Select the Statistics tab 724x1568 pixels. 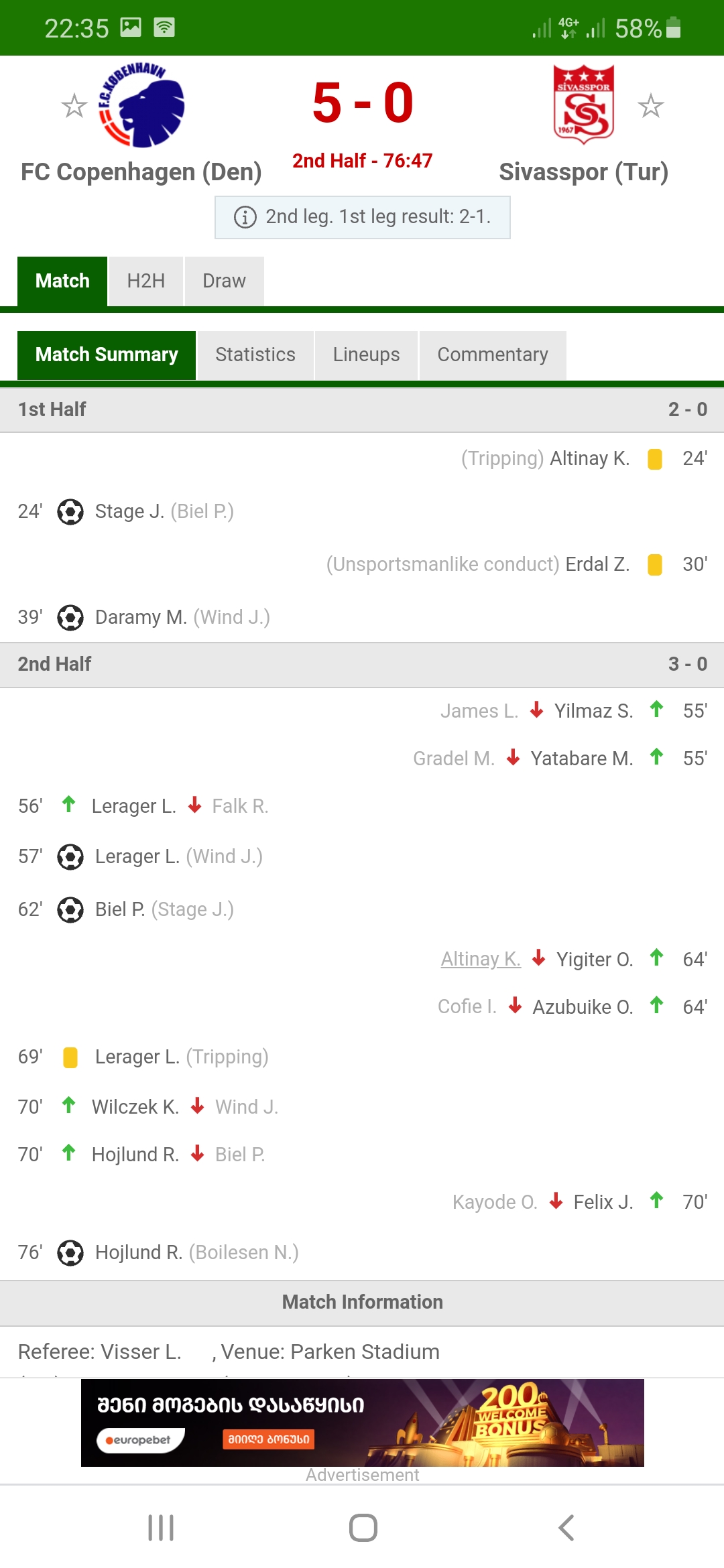point(255,354)
